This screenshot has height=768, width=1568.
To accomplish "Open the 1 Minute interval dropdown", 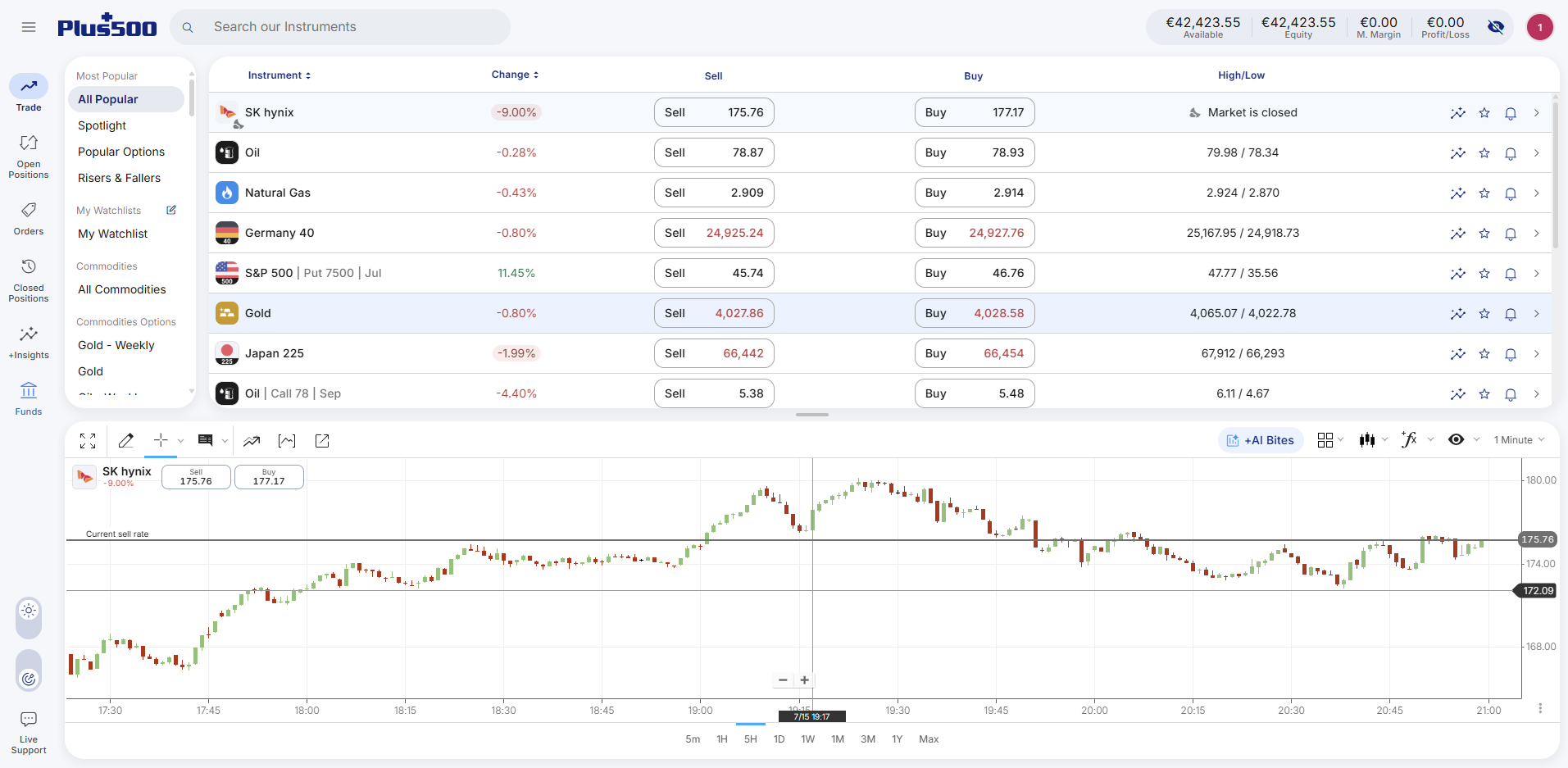I will pyautogui.click(x=1519, y=440).
